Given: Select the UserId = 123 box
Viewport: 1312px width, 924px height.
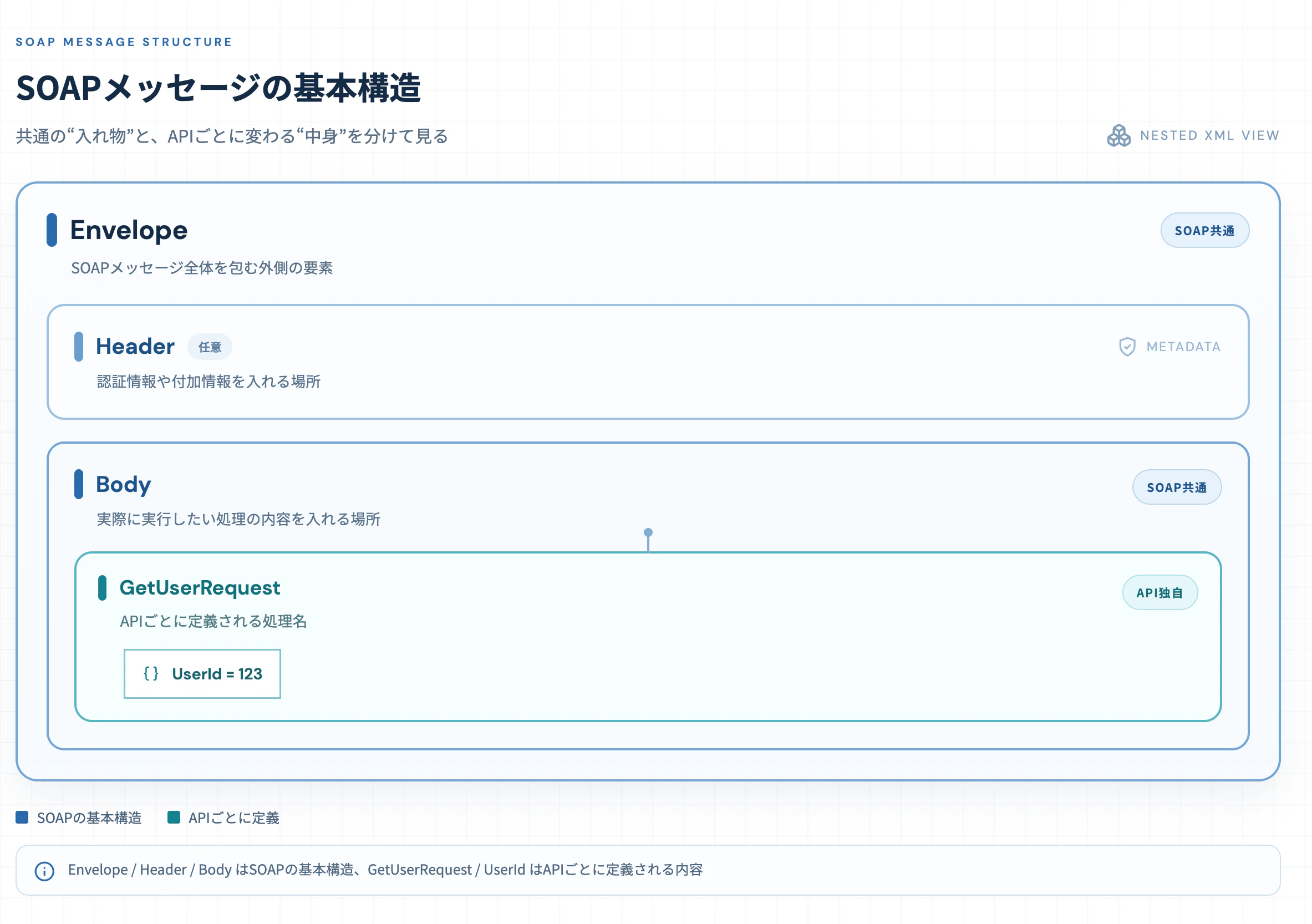Looking at the screenshot, I should click(x=202, y=674).
